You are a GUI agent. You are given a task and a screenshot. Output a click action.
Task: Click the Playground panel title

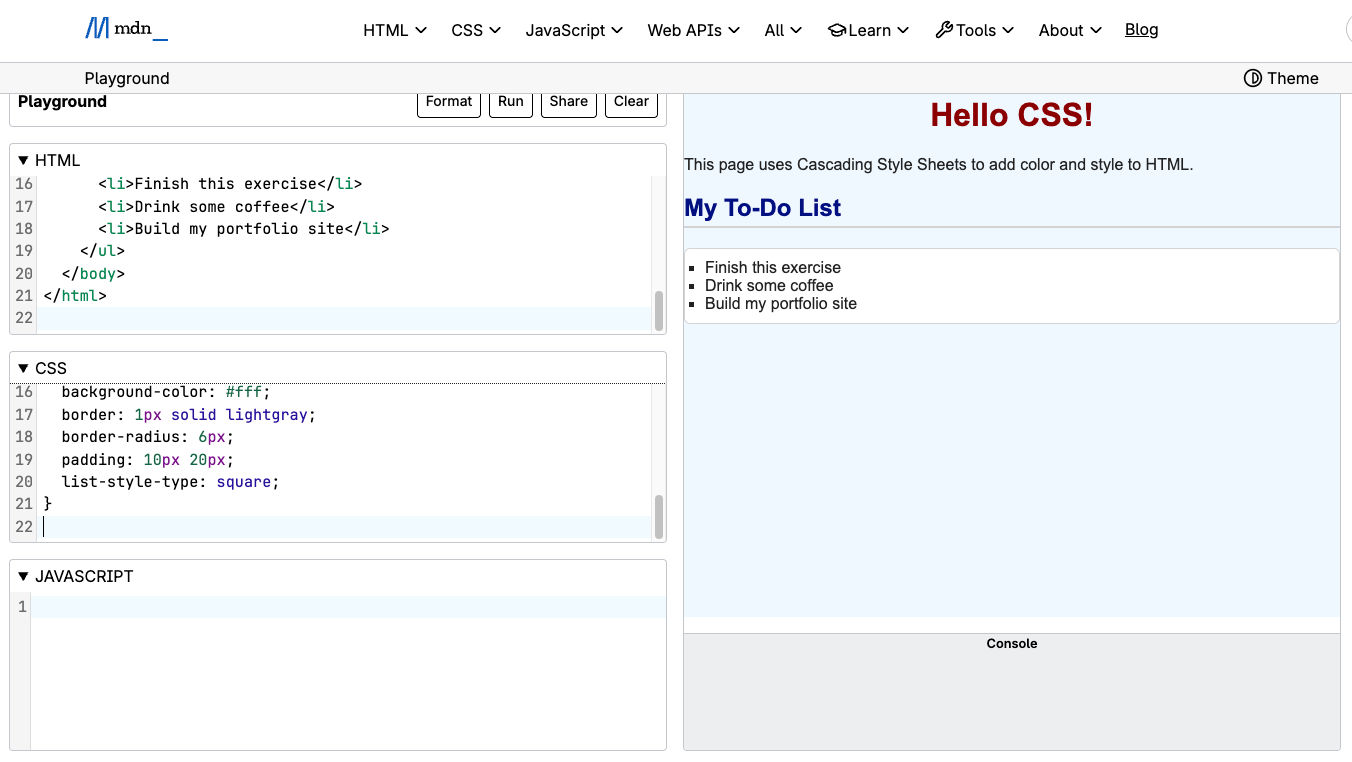tap(62, 102)
